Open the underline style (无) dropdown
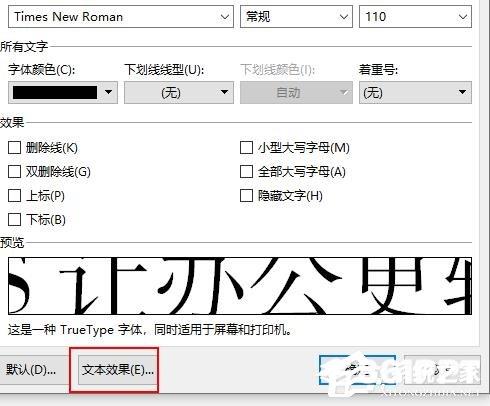Viewport: 490px width, 406px height. pyautogui.click(x=179, y=92)
